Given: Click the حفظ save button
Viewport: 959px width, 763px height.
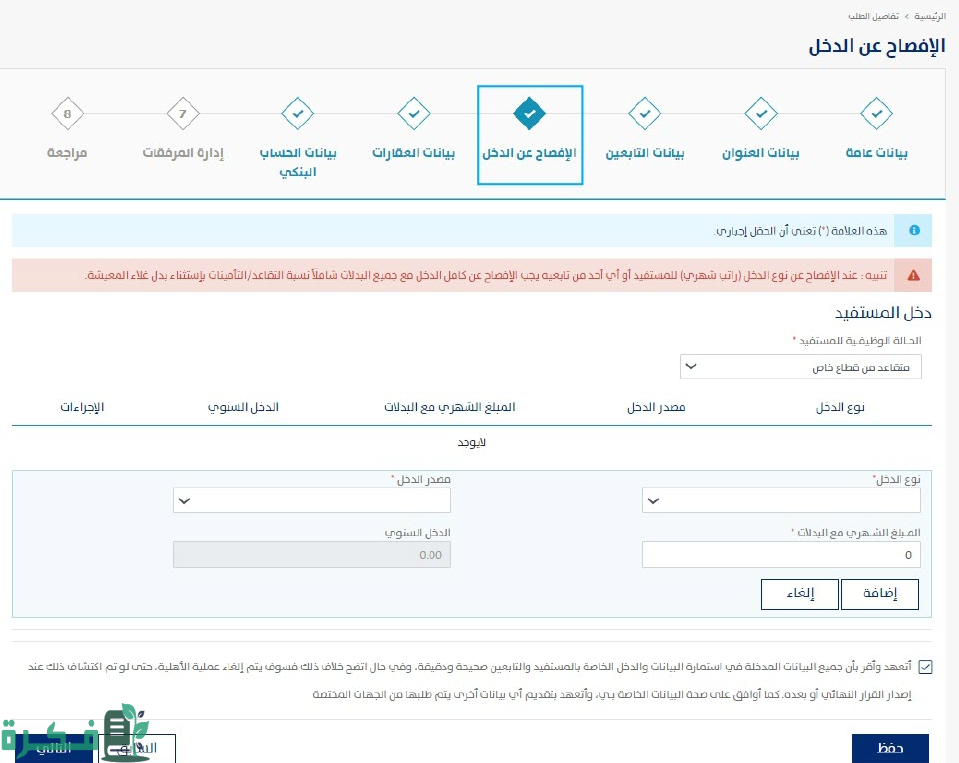Looking at the screenshot, I should point(890,748).
